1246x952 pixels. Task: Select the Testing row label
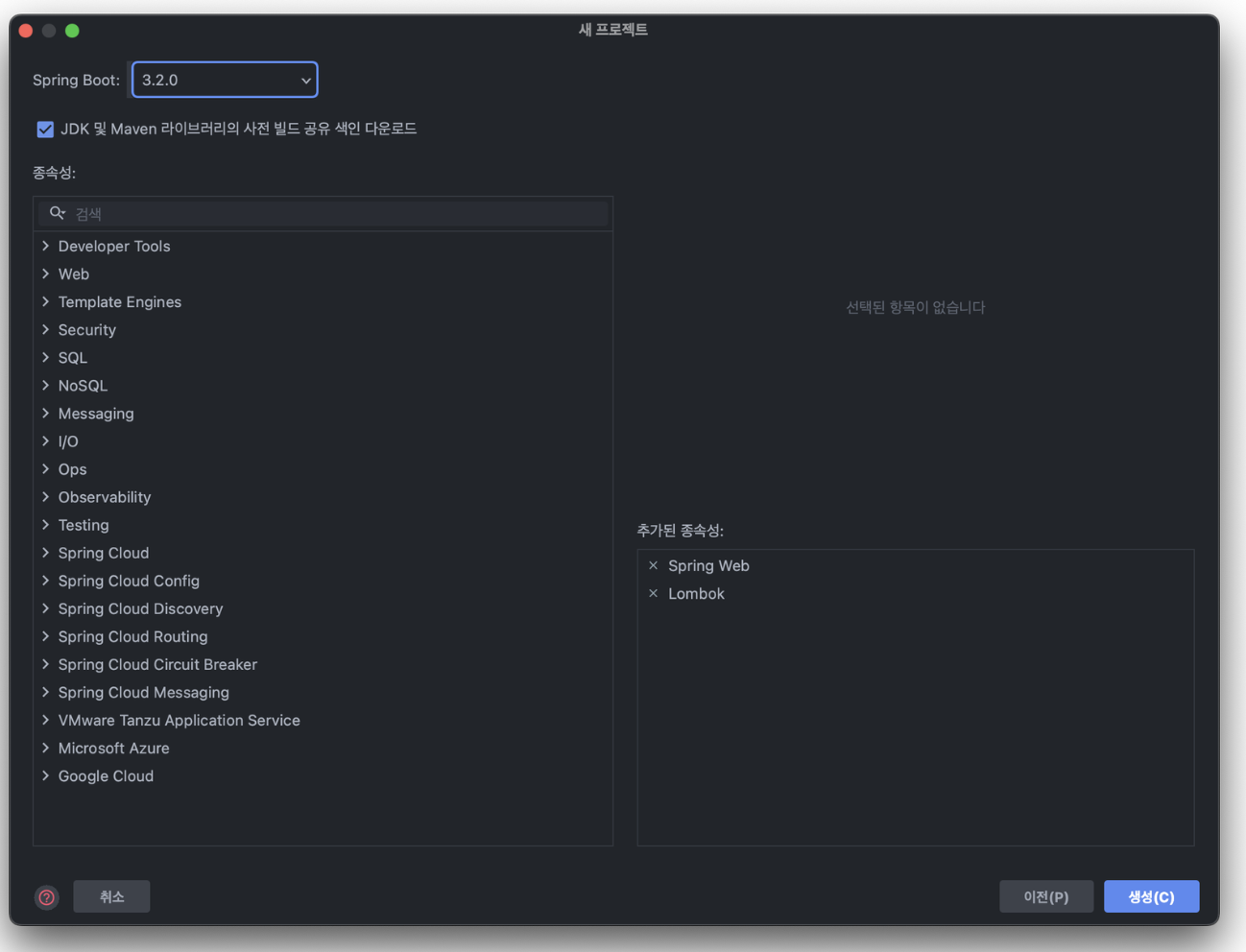pyautogui.click(x=84, y=525)
